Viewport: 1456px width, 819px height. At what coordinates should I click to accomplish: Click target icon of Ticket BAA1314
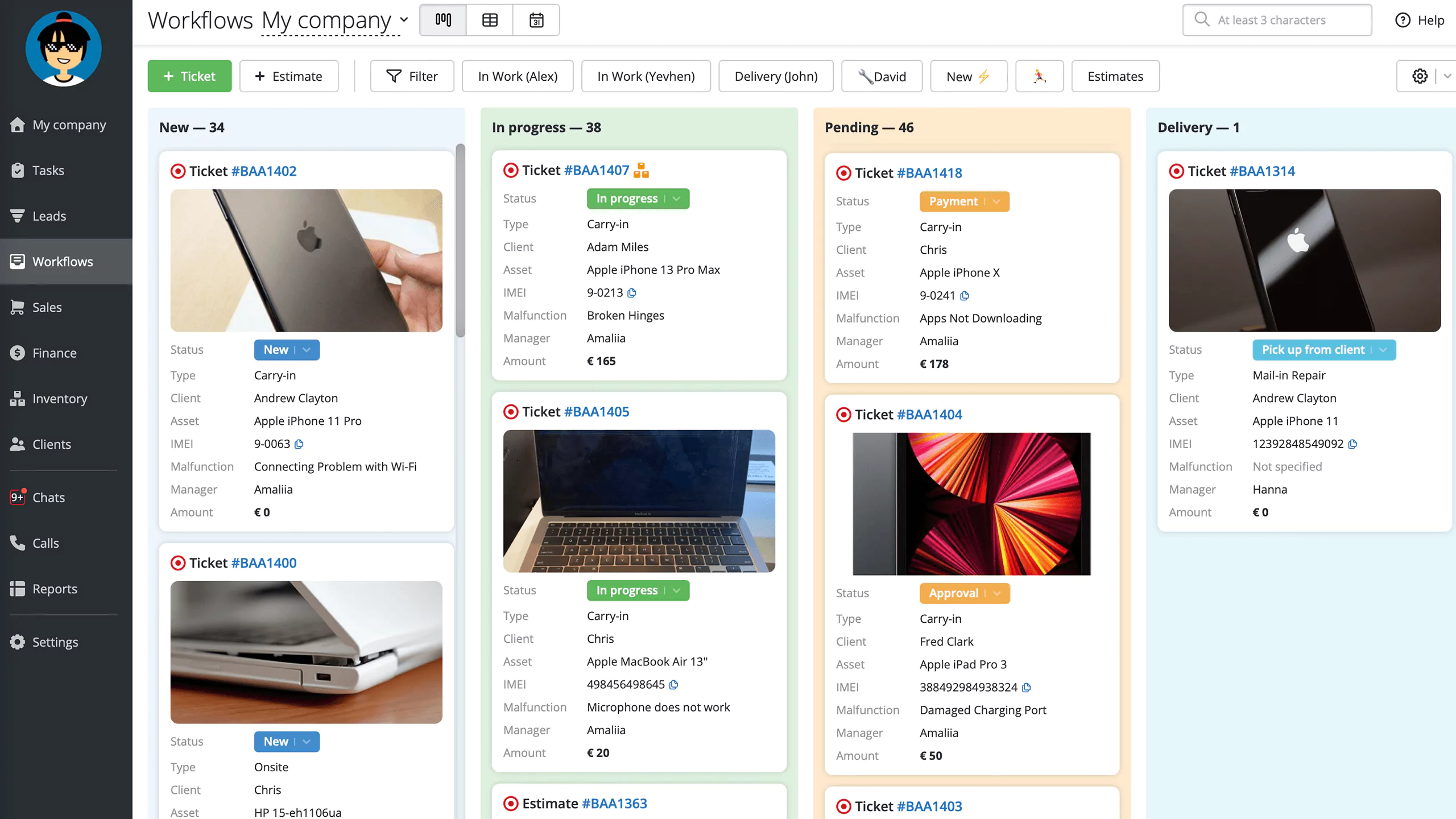tap(1176, 171)
